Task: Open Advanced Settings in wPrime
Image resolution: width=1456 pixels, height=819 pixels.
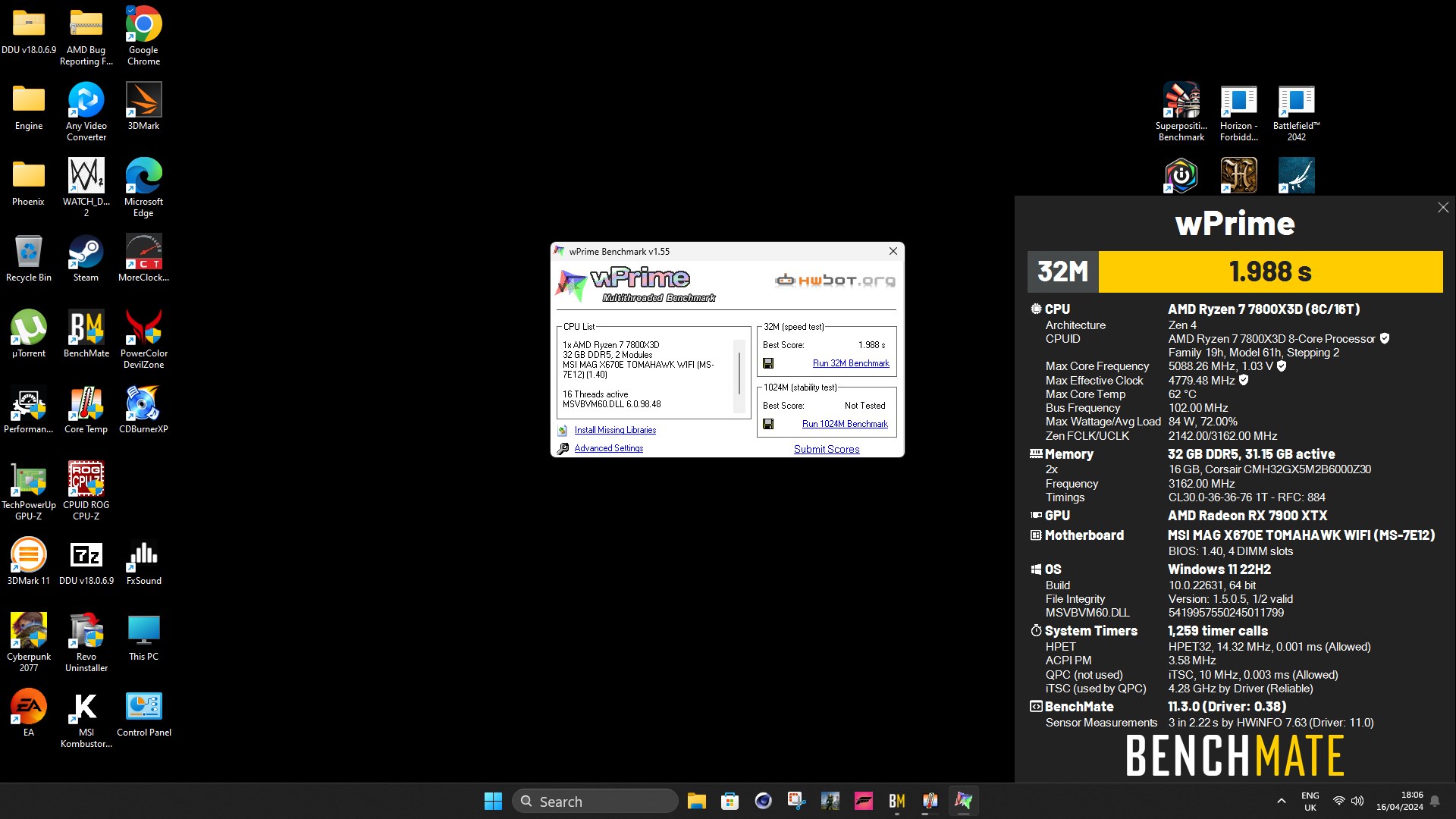Action: [608, 448]
